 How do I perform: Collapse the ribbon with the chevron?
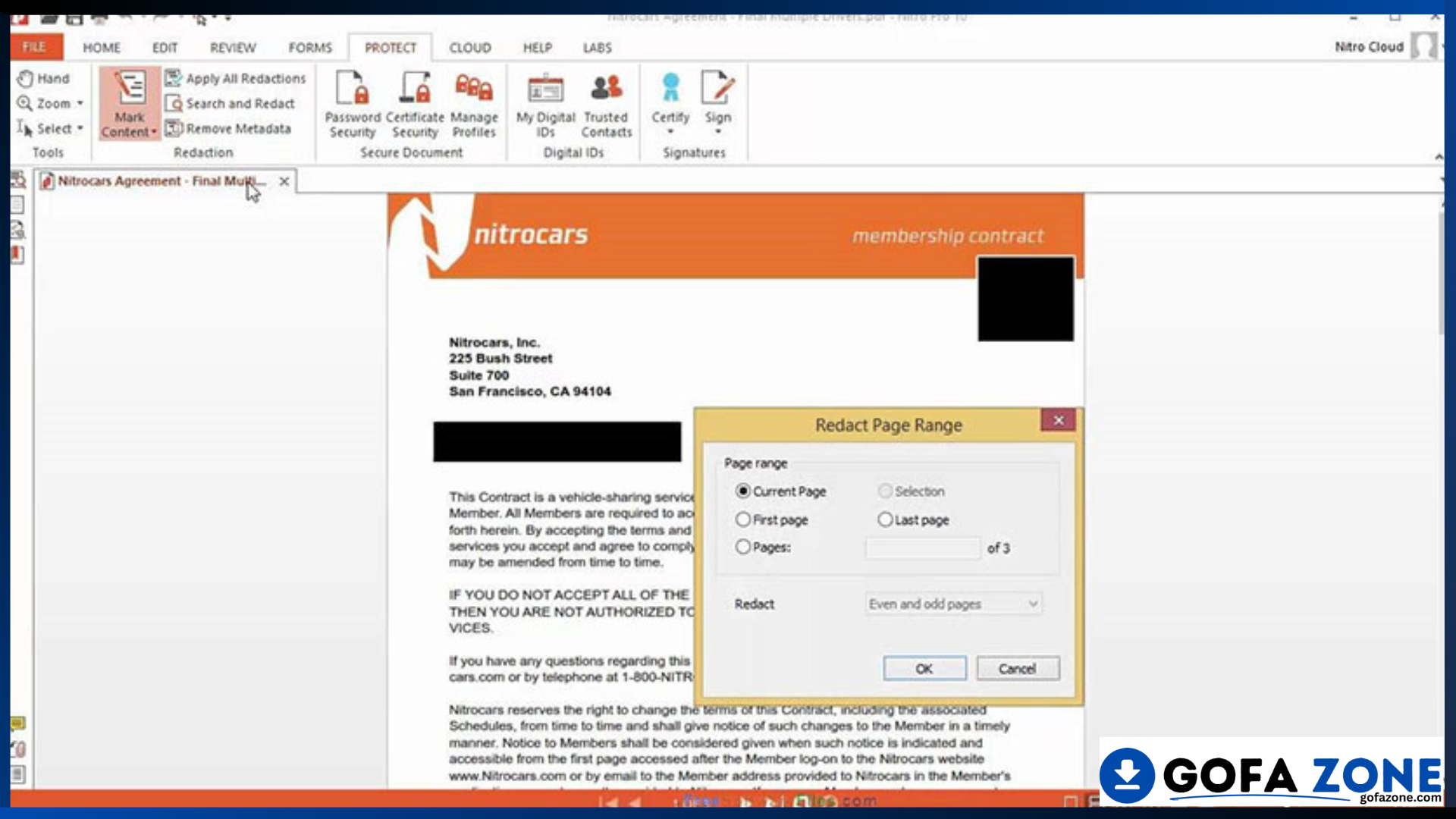click(x=1439, y=156)
